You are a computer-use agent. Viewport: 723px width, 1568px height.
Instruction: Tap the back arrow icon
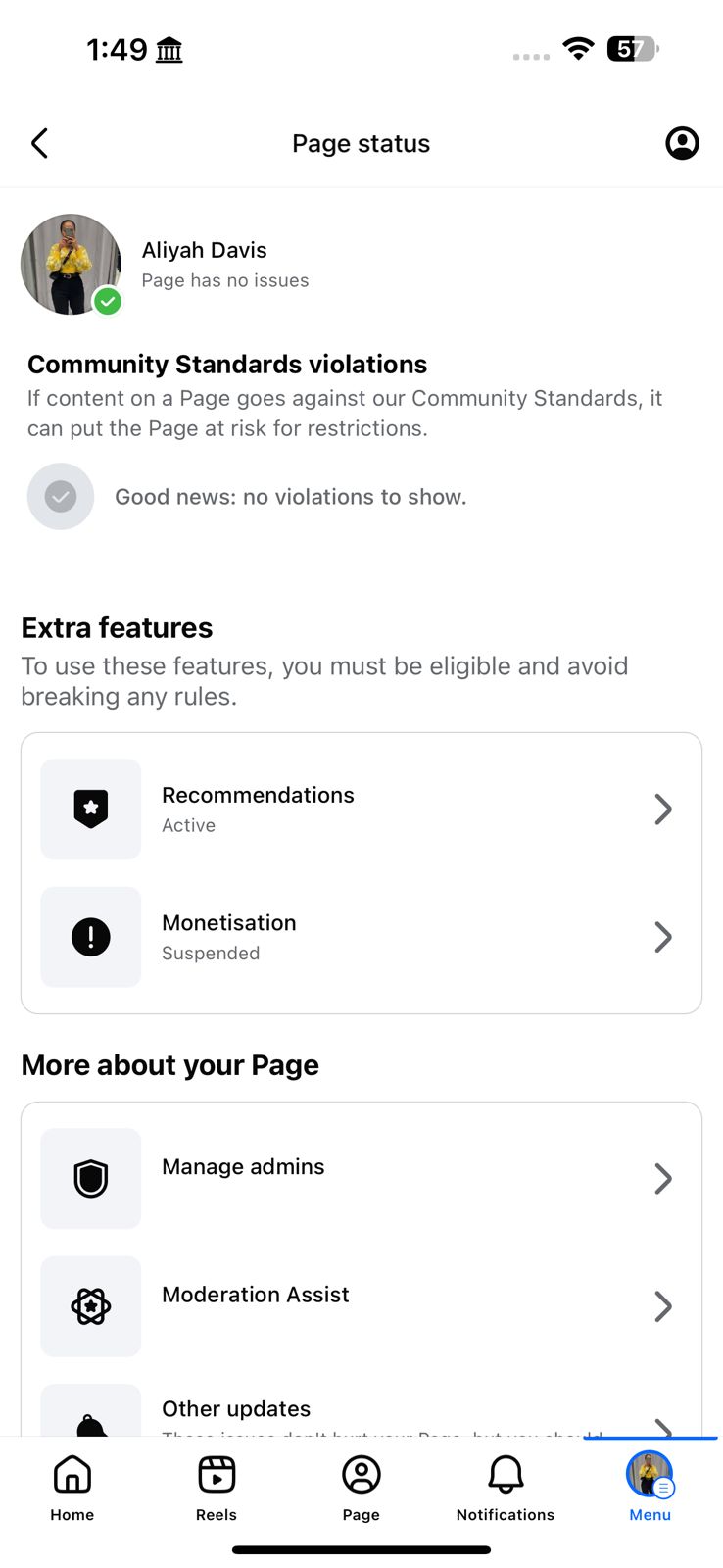[x=40, y=144]
